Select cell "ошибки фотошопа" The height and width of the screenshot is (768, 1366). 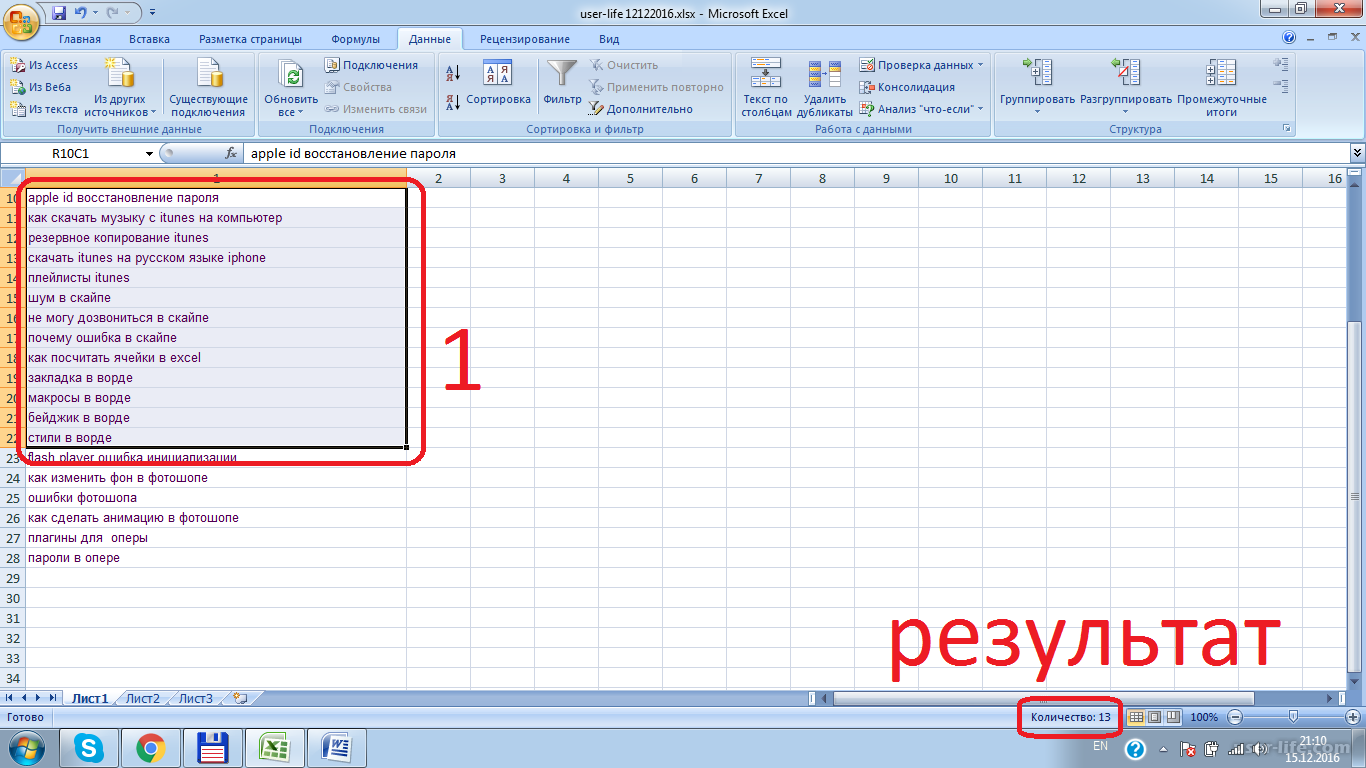pos(216,498)
